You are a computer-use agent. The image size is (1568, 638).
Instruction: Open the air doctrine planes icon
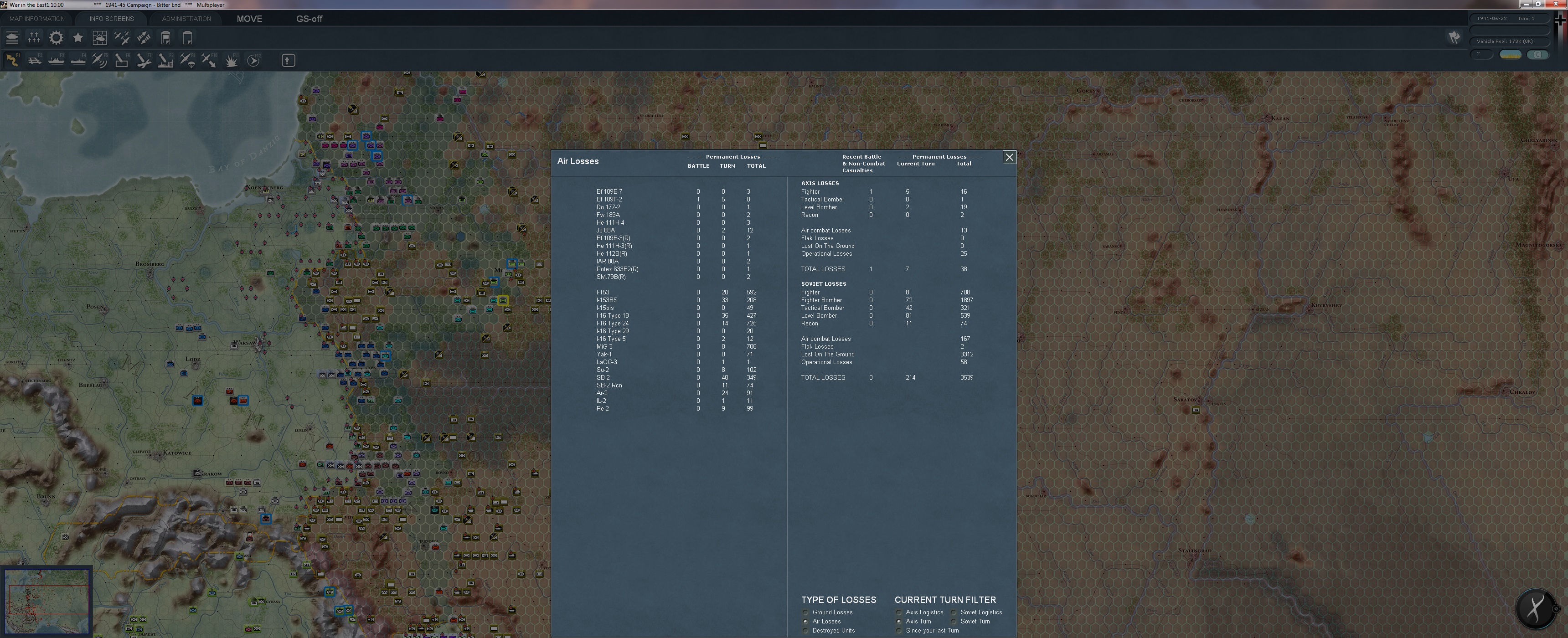click(122, 38)
